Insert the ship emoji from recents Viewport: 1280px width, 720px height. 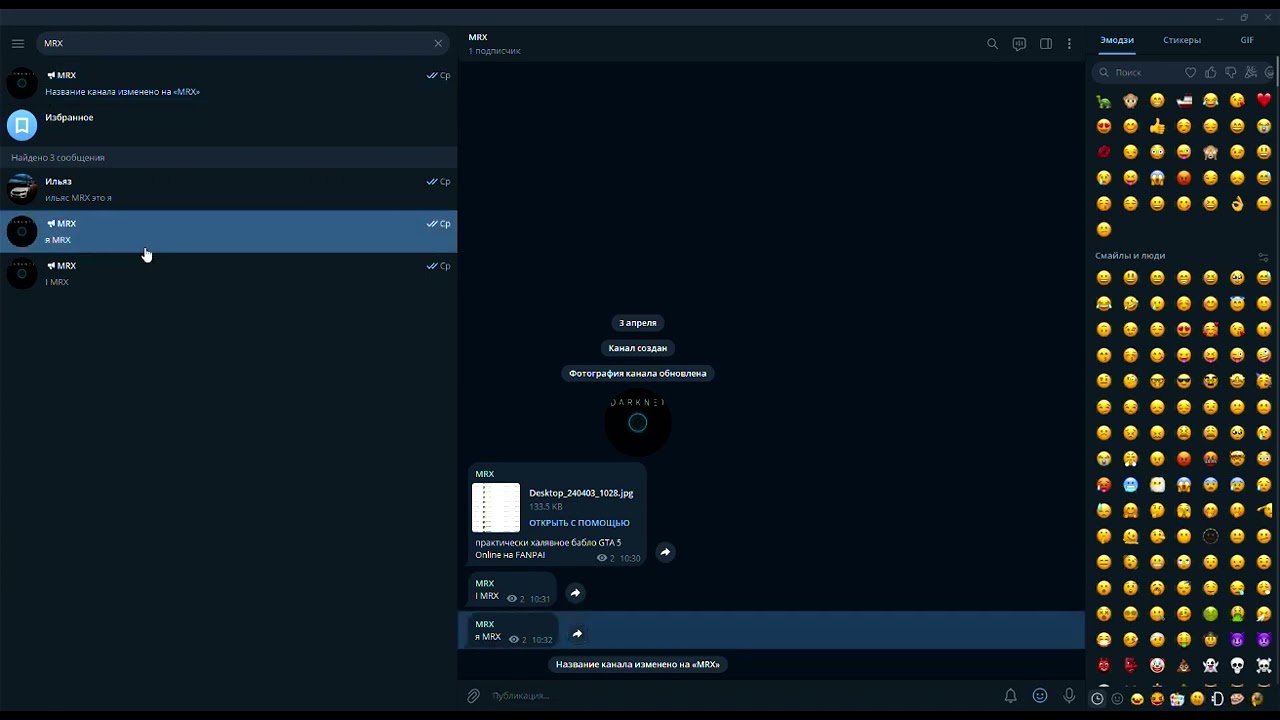pyautogui.click(x=1184, y=100)
